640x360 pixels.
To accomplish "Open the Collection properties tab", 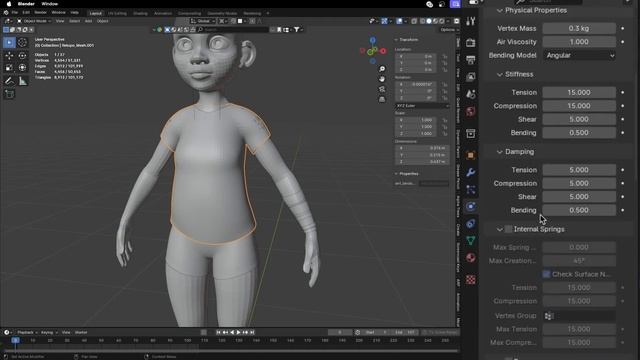I will click(471, 133).
